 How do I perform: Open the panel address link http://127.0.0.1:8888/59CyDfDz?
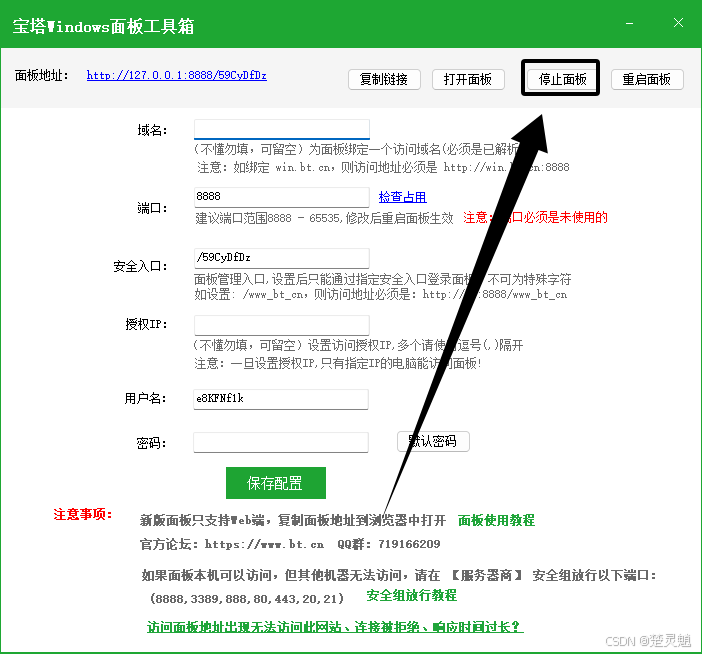tap(177, 75)
